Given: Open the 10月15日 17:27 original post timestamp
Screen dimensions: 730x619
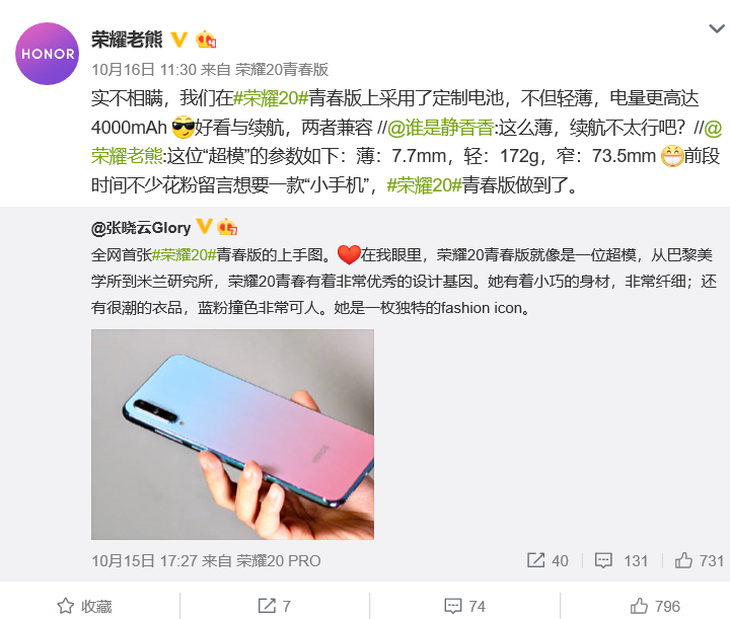Looking at the screenshot, I should click(x=144, y=561).
